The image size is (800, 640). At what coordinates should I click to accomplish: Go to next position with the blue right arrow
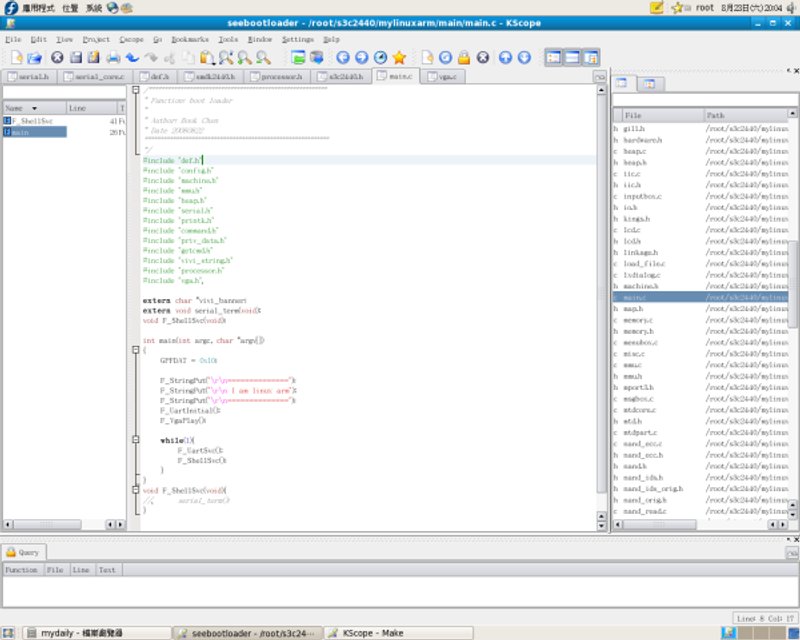362,58
